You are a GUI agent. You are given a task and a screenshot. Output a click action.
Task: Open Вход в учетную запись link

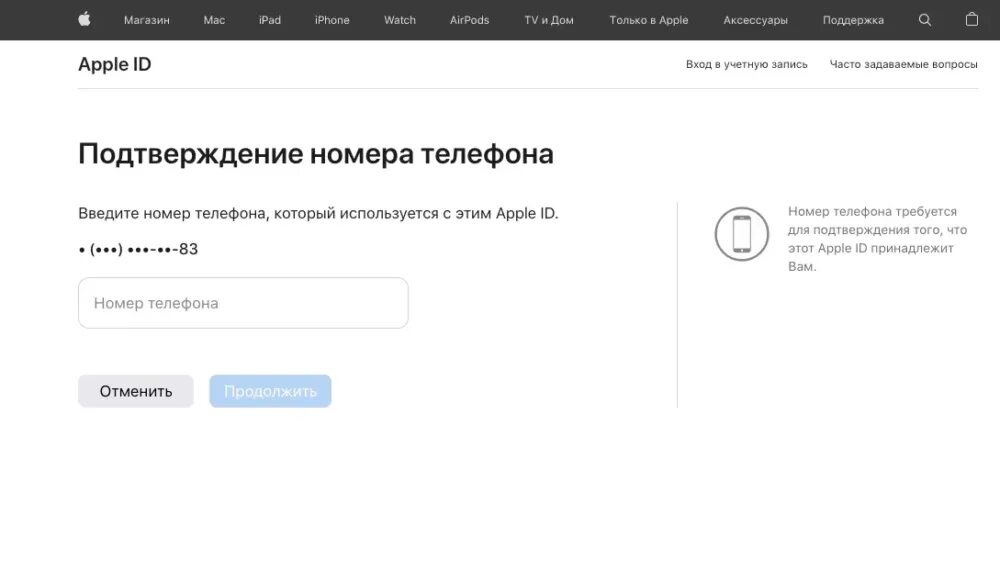point(746,64)
